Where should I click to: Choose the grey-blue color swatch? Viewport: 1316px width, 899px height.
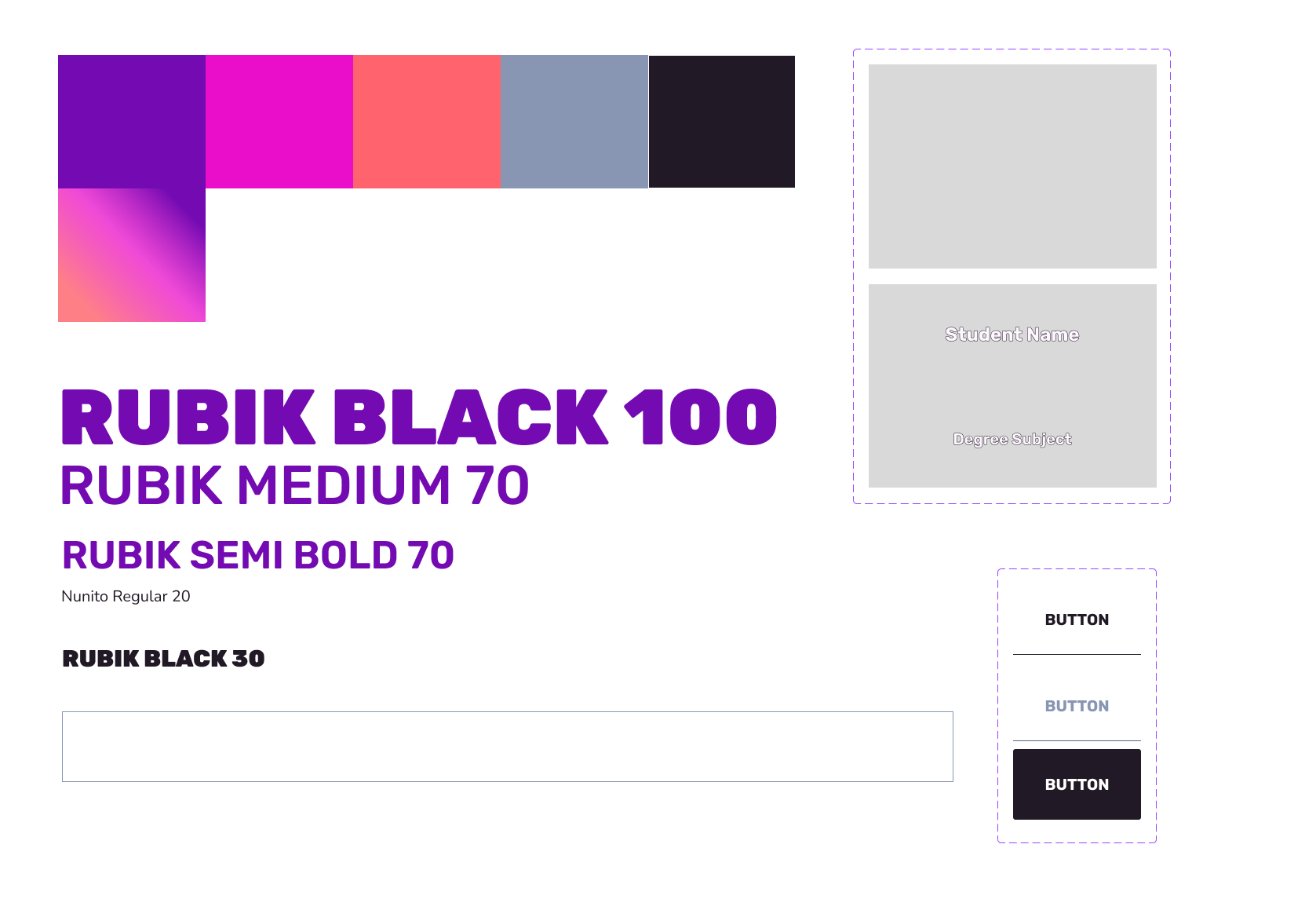coord(574,122)
